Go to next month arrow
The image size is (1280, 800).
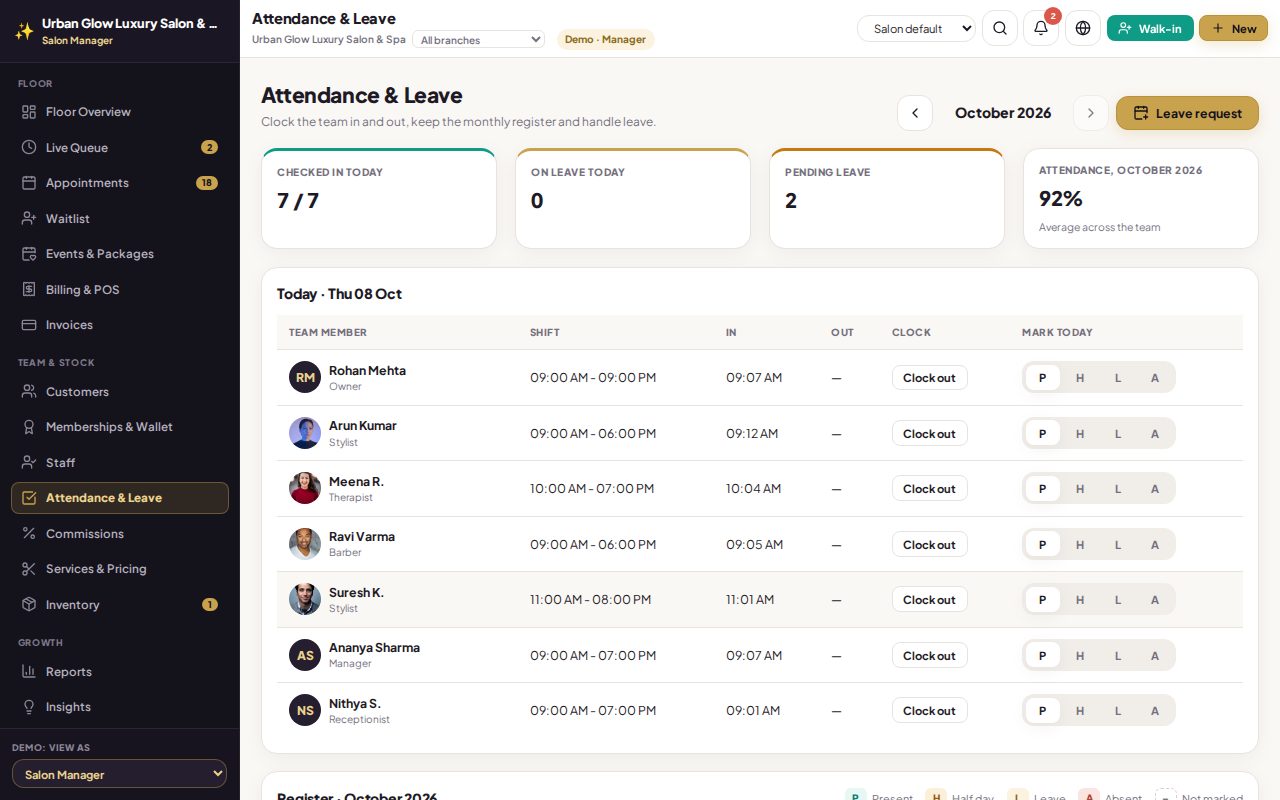point(1091,113)
